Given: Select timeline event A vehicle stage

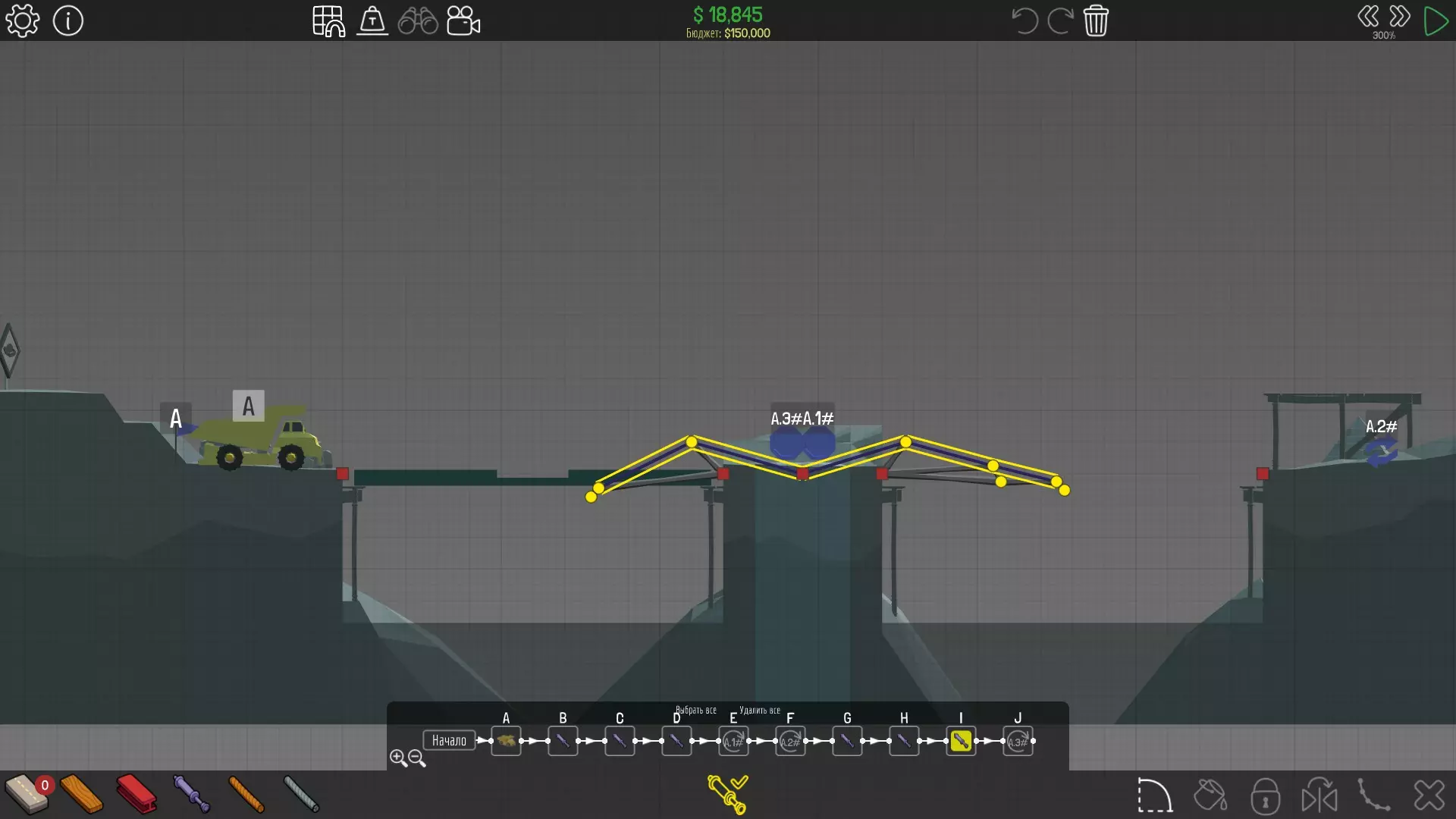Looking at the screenshot, I should (506, 741).
